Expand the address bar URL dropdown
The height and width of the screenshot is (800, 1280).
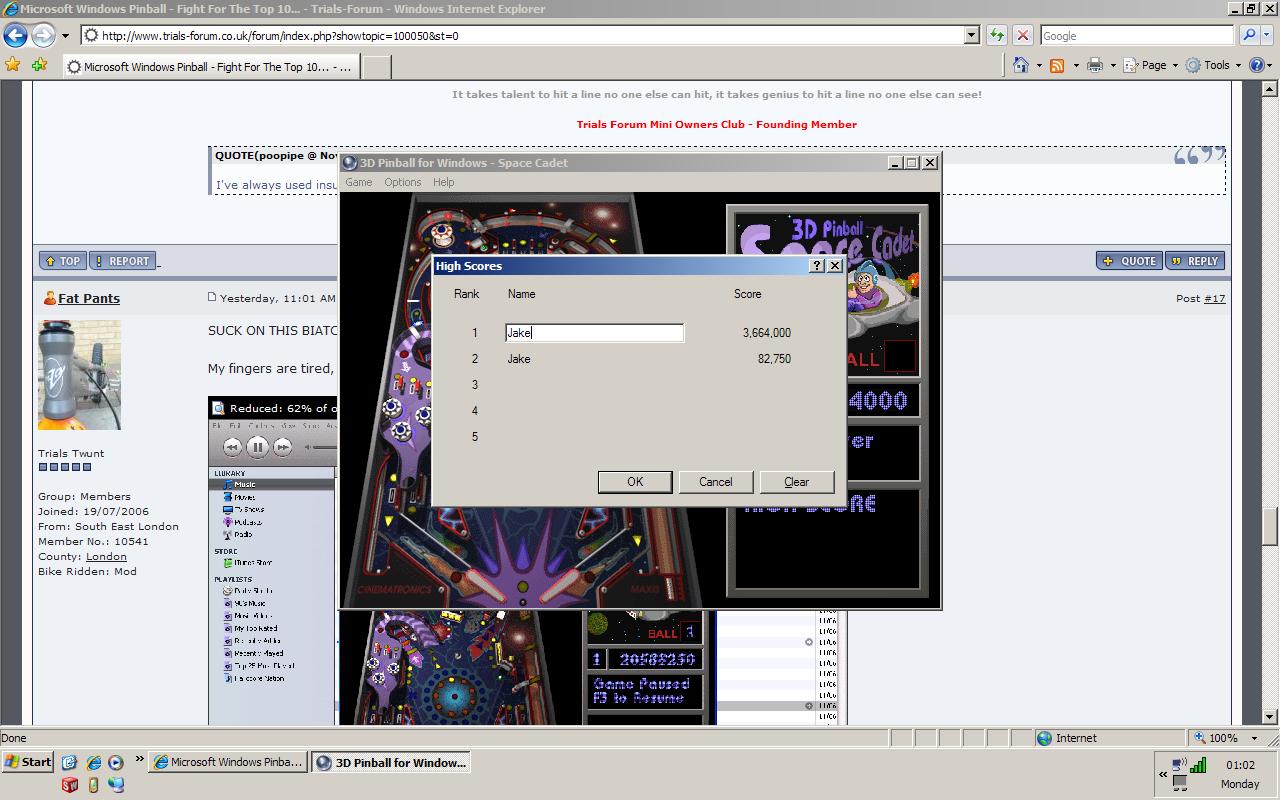tap(971, 35)
